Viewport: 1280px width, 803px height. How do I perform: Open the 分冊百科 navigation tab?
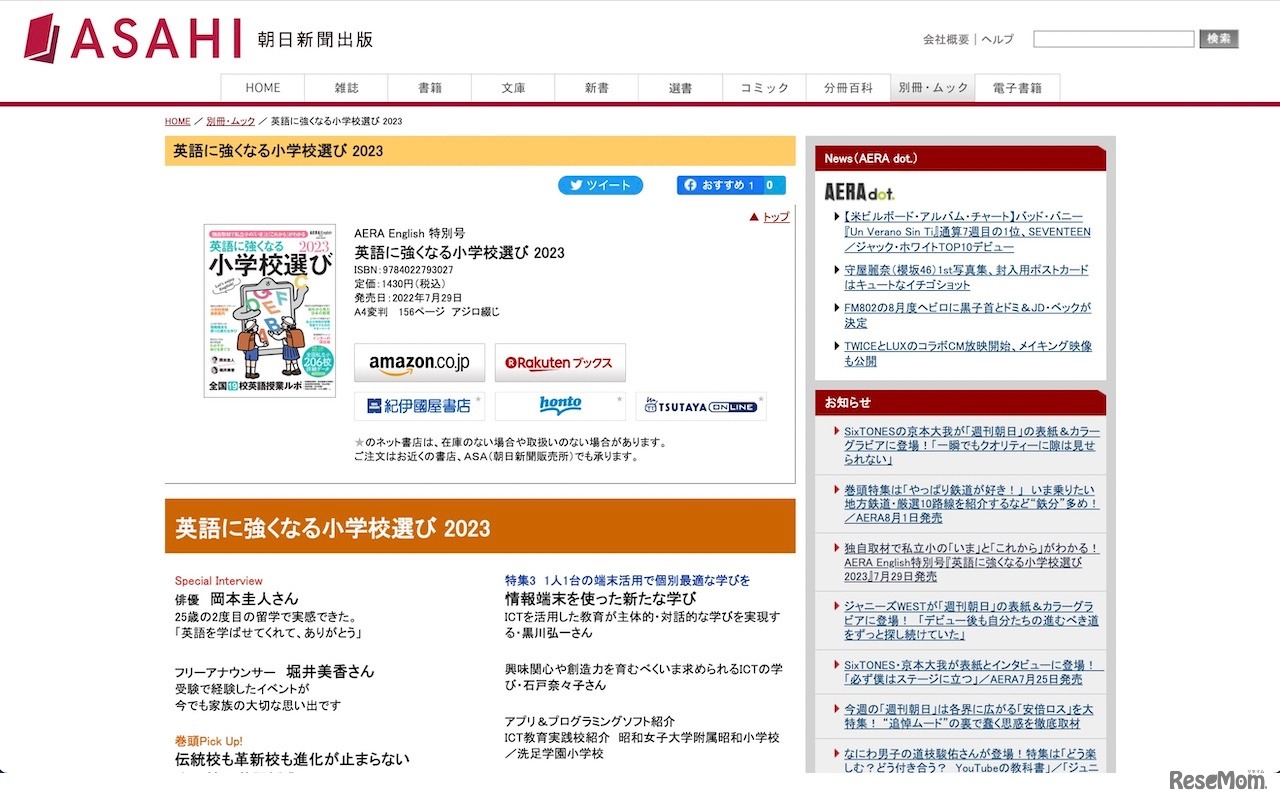pyautogui.click(x=848, y=88)
